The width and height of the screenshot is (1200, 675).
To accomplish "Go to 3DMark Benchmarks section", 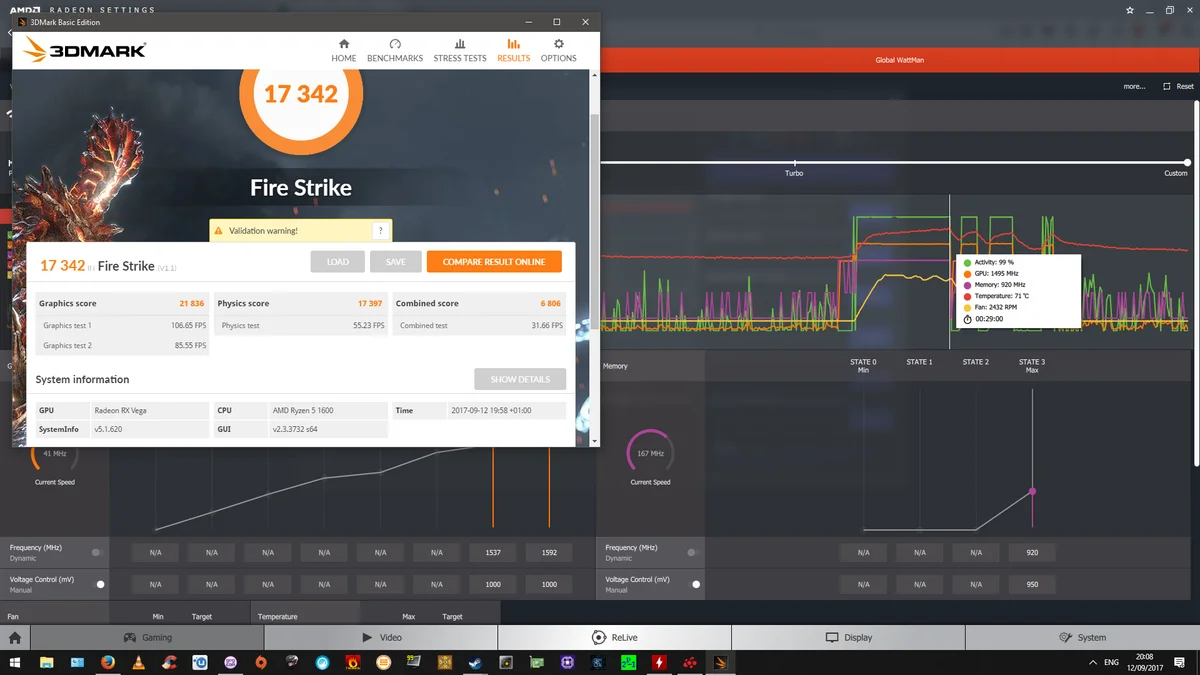I will point(395,50).
